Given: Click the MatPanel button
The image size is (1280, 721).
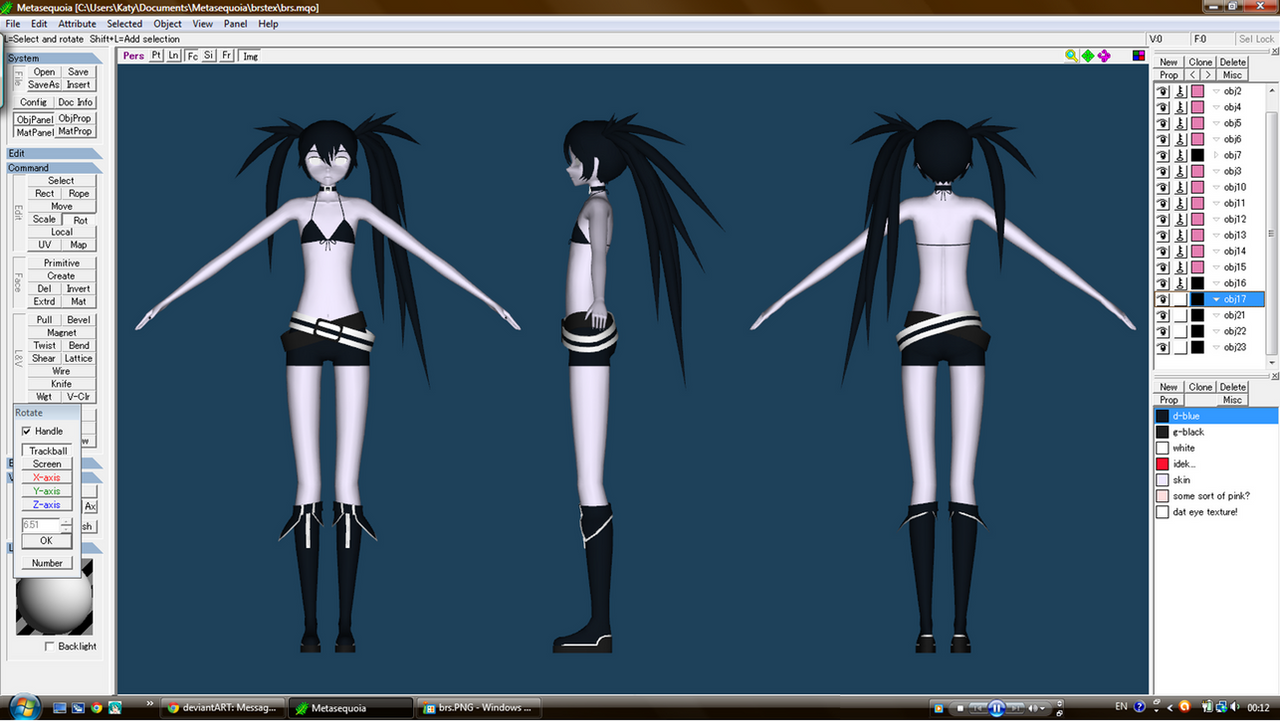Looking at the screenshot, I should click(35, 132).
